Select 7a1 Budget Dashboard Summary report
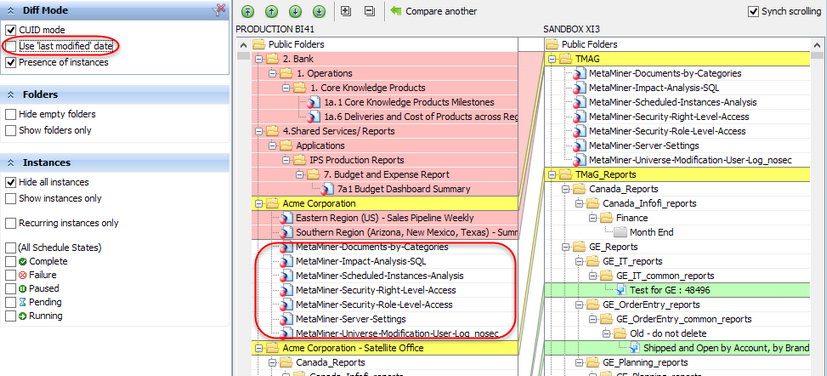Screen dimensions: 827x376 click(x=404, y=189)
